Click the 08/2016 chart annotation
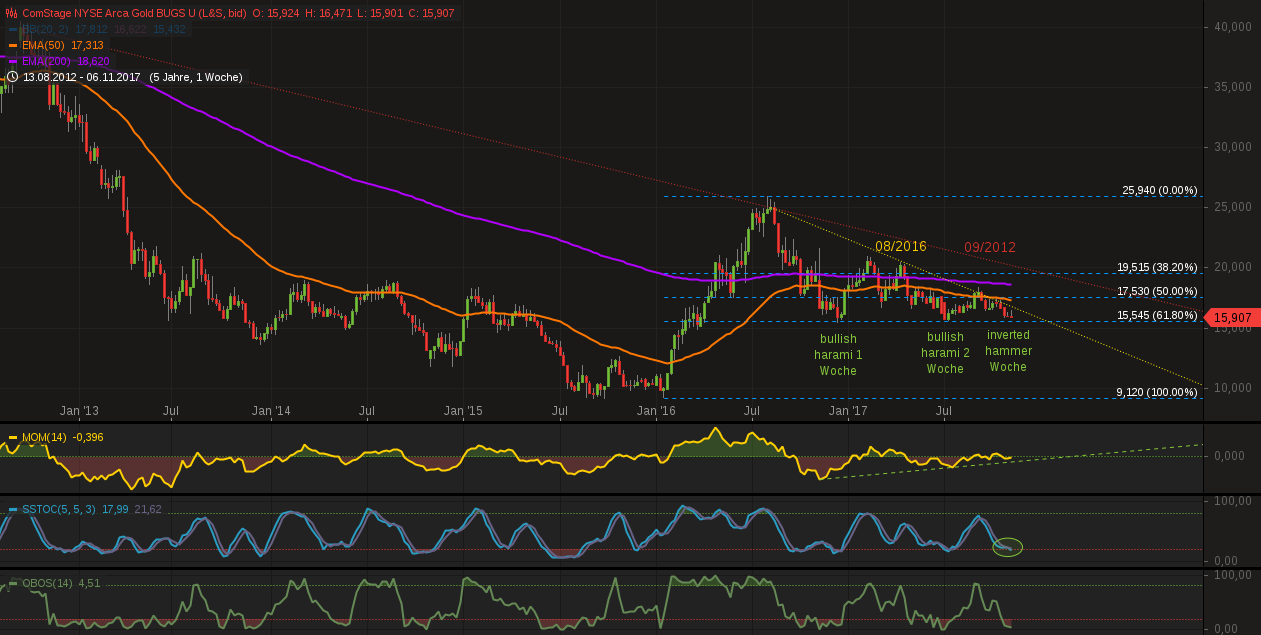This screenshot has width=1261, height=635. point(901,246)
